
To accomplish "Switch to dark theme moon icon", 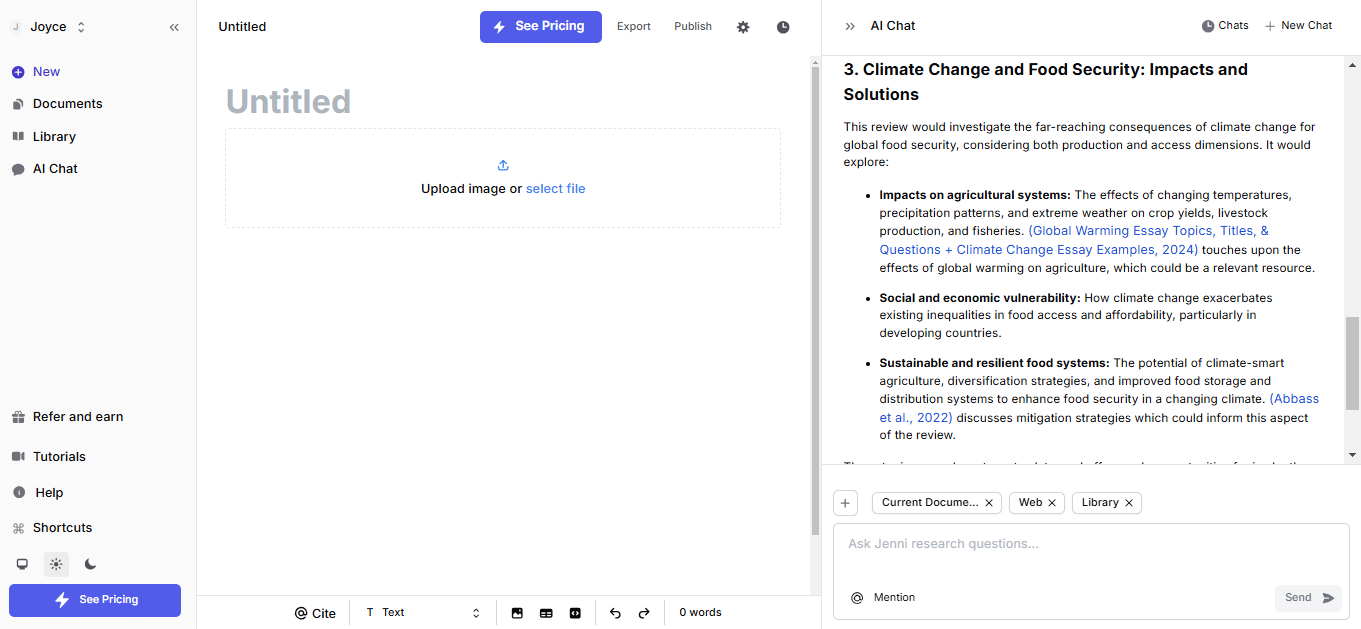I will pyautogui.click(x=90, y=564).
